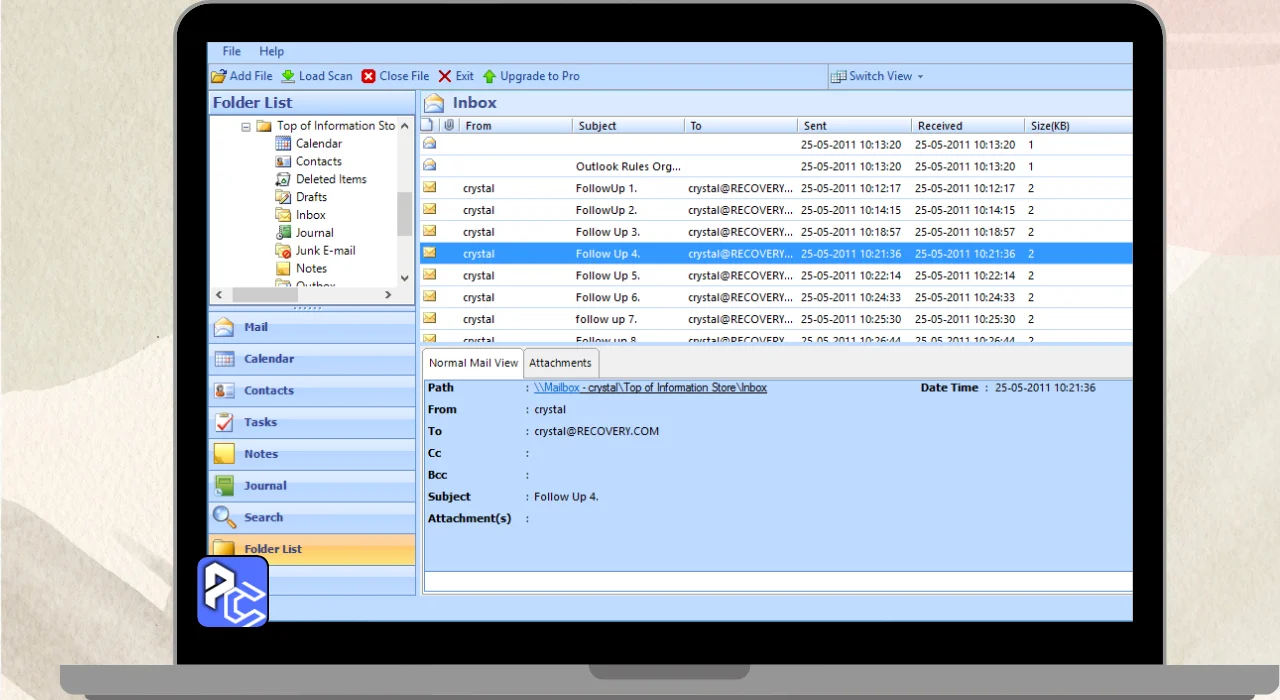Click the red Close File icon
This screenshot has width=1280, height=700.
click(369, 76)
